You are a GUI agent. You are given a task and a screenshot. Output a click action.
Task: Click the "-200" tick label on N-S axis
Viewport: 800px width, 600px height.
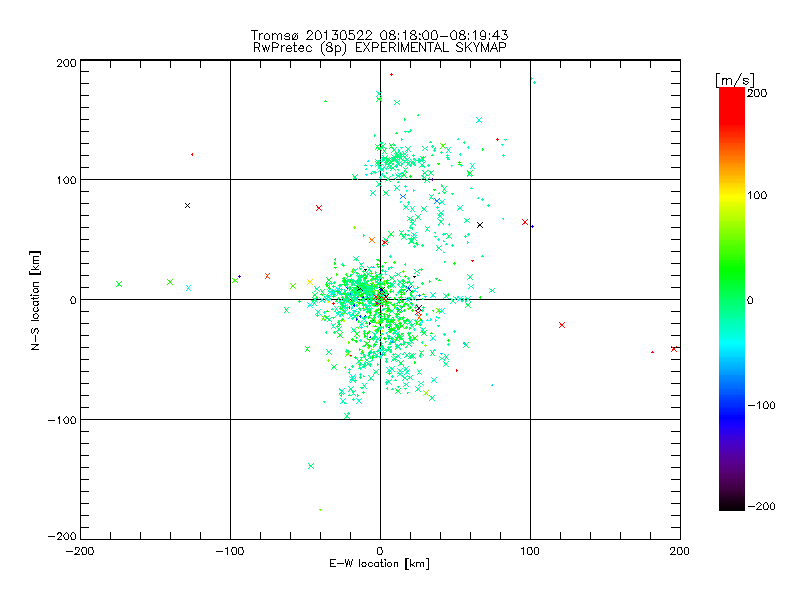62,536
